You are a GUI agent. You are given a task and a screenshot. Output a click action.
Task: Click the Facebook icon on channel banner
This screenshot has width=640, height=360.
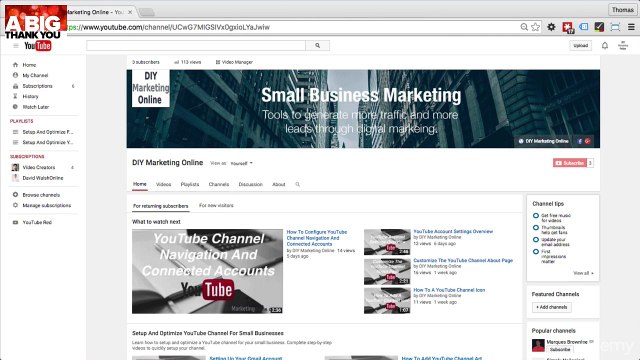click(x=580, y=141)
